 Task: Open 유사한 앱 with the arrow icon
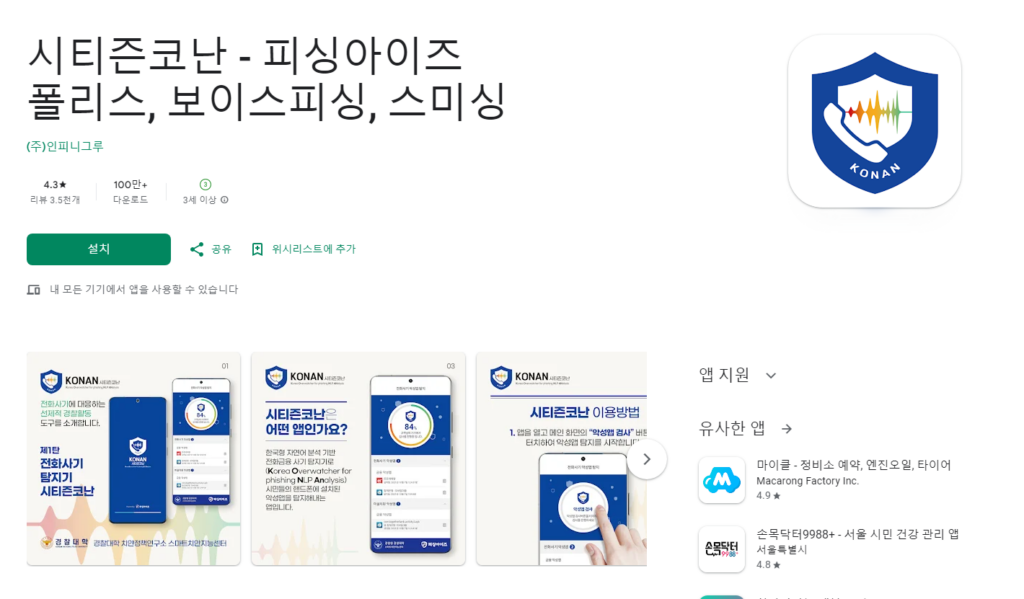tap(787, 429)
